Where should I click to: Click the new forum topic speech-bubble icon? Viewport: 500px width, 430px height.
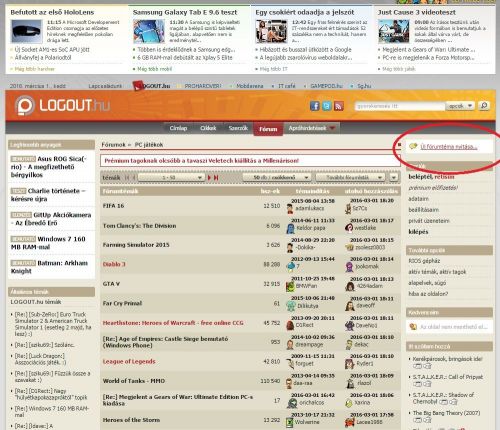(413, 146)
